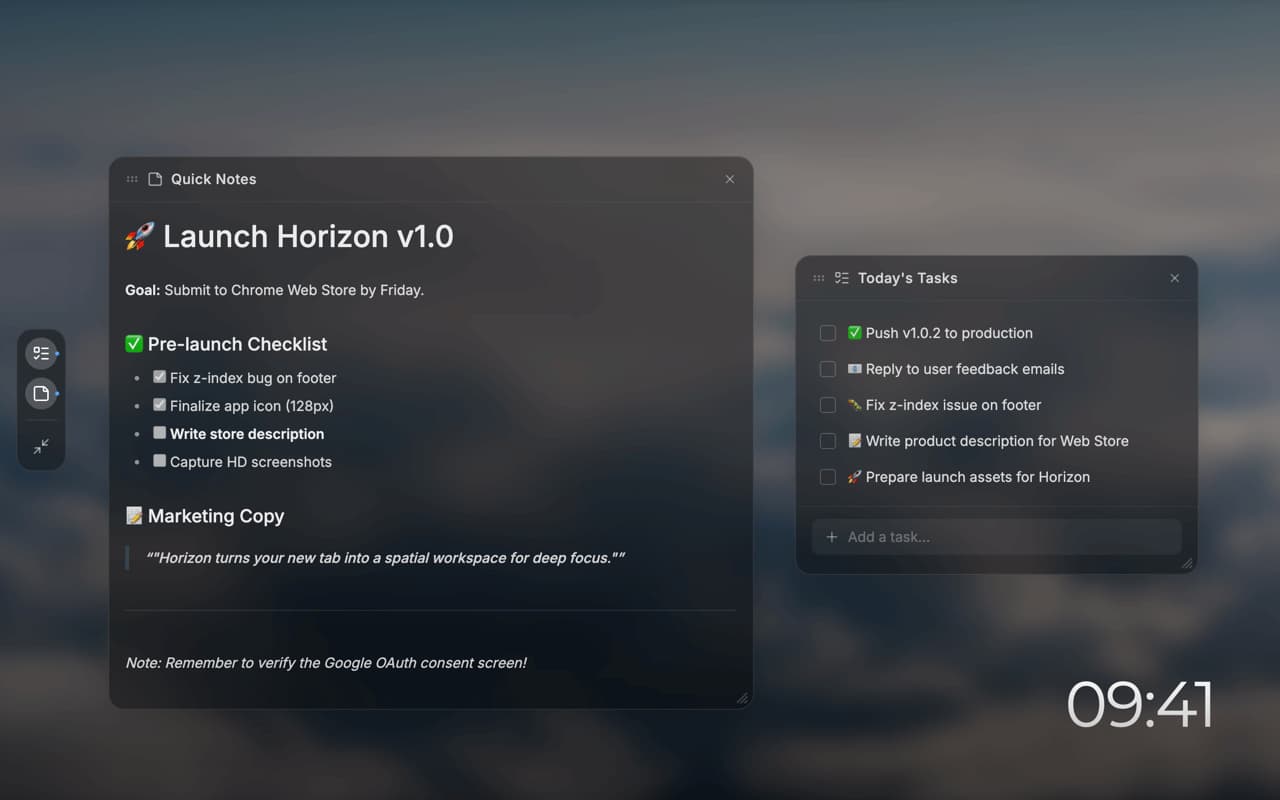The image size is (1280, 800).
Task: Grab the Quick Notes drag handle dots
Action: tap(132, 179)
